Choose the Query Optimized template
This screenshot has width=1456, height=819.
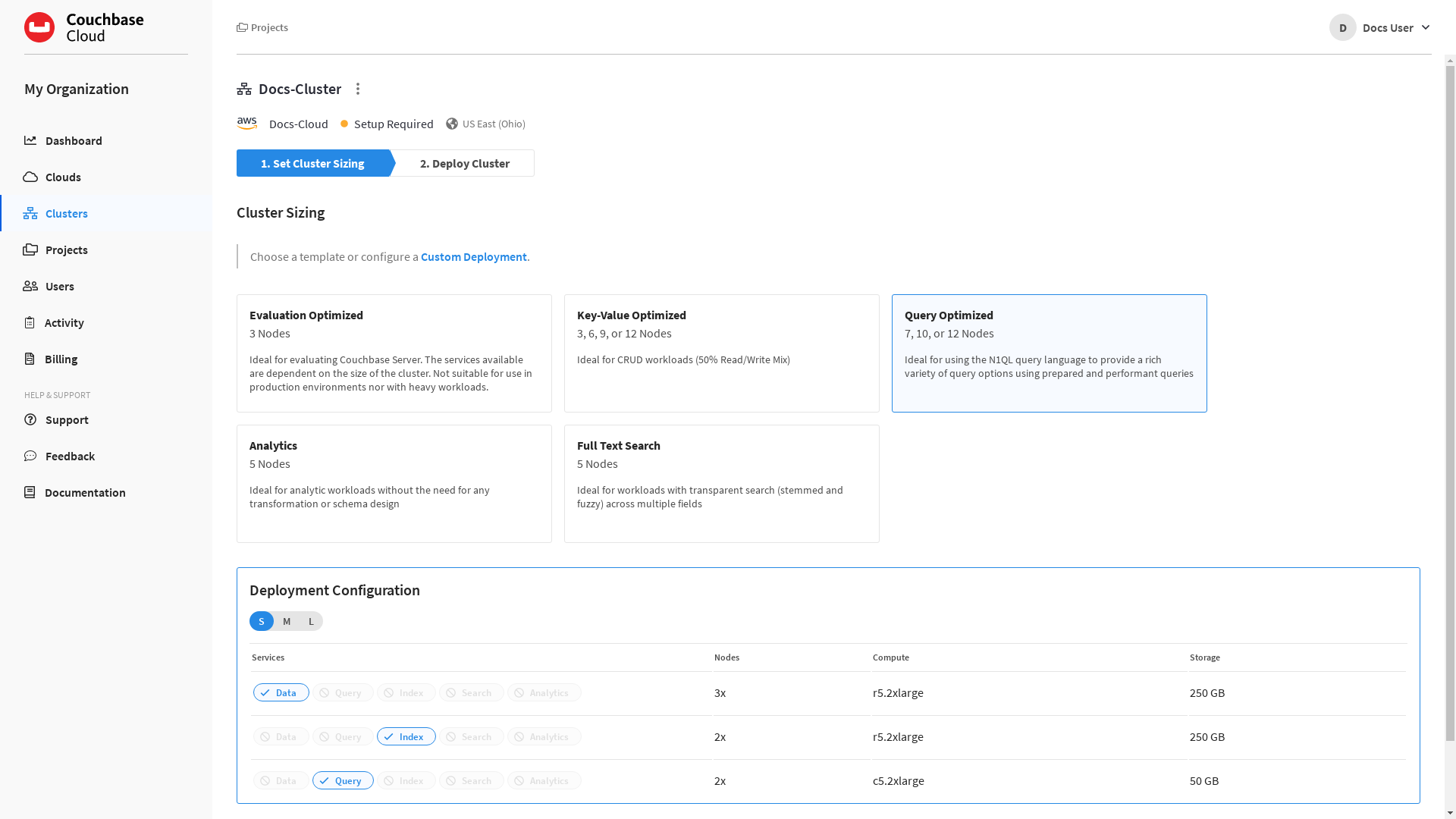coord(1050,353)
